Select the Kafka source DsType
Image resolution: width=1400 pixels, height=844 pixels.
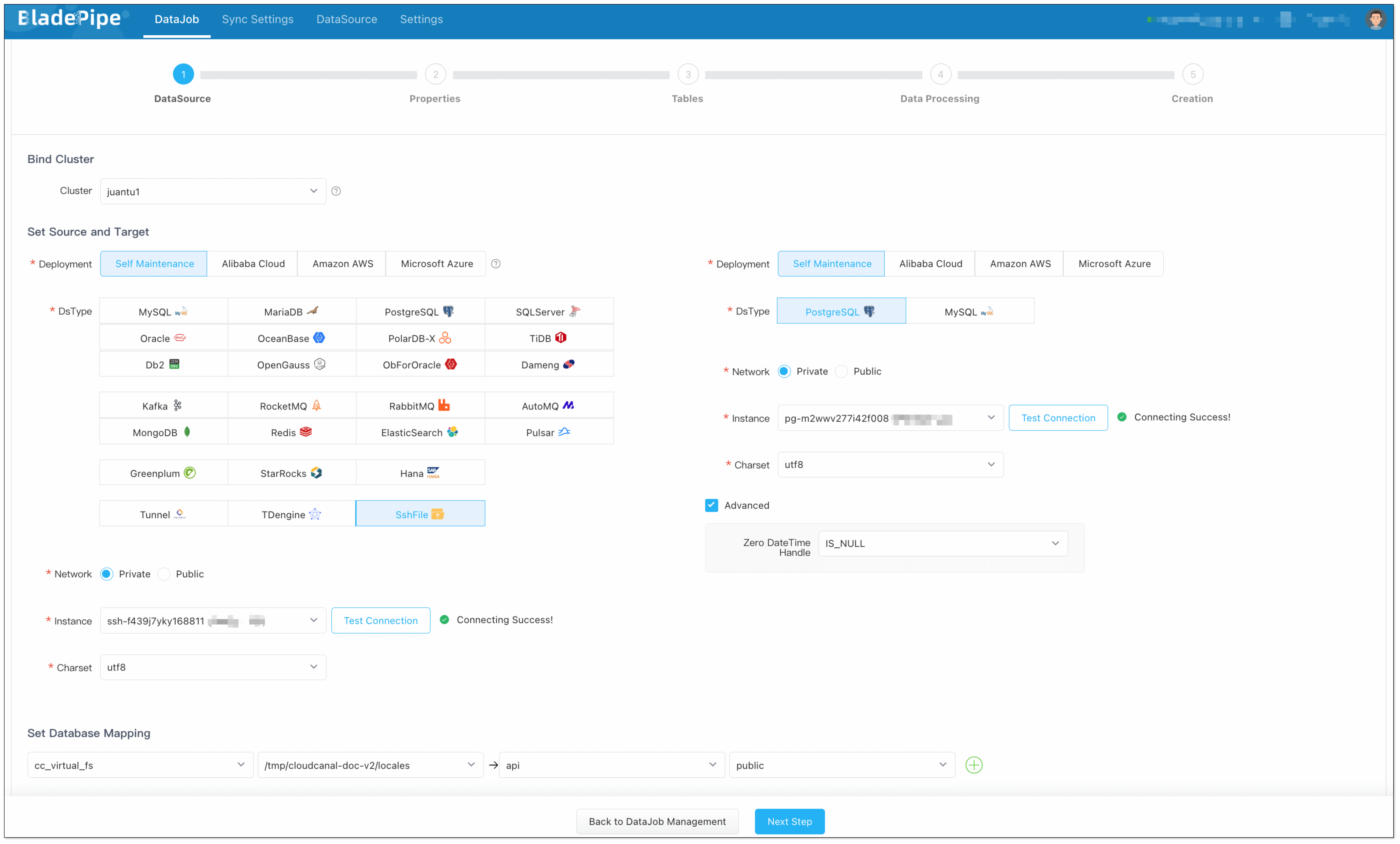[163, 406]
